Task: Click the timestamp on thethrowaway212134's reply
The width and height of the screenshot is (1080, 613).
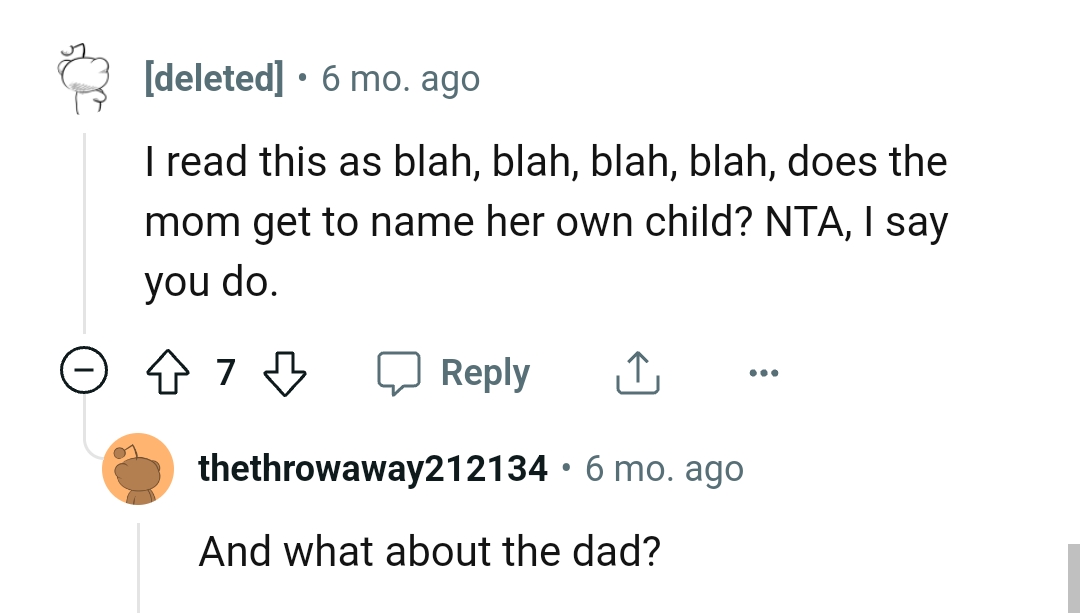Action: click(663, 468)
